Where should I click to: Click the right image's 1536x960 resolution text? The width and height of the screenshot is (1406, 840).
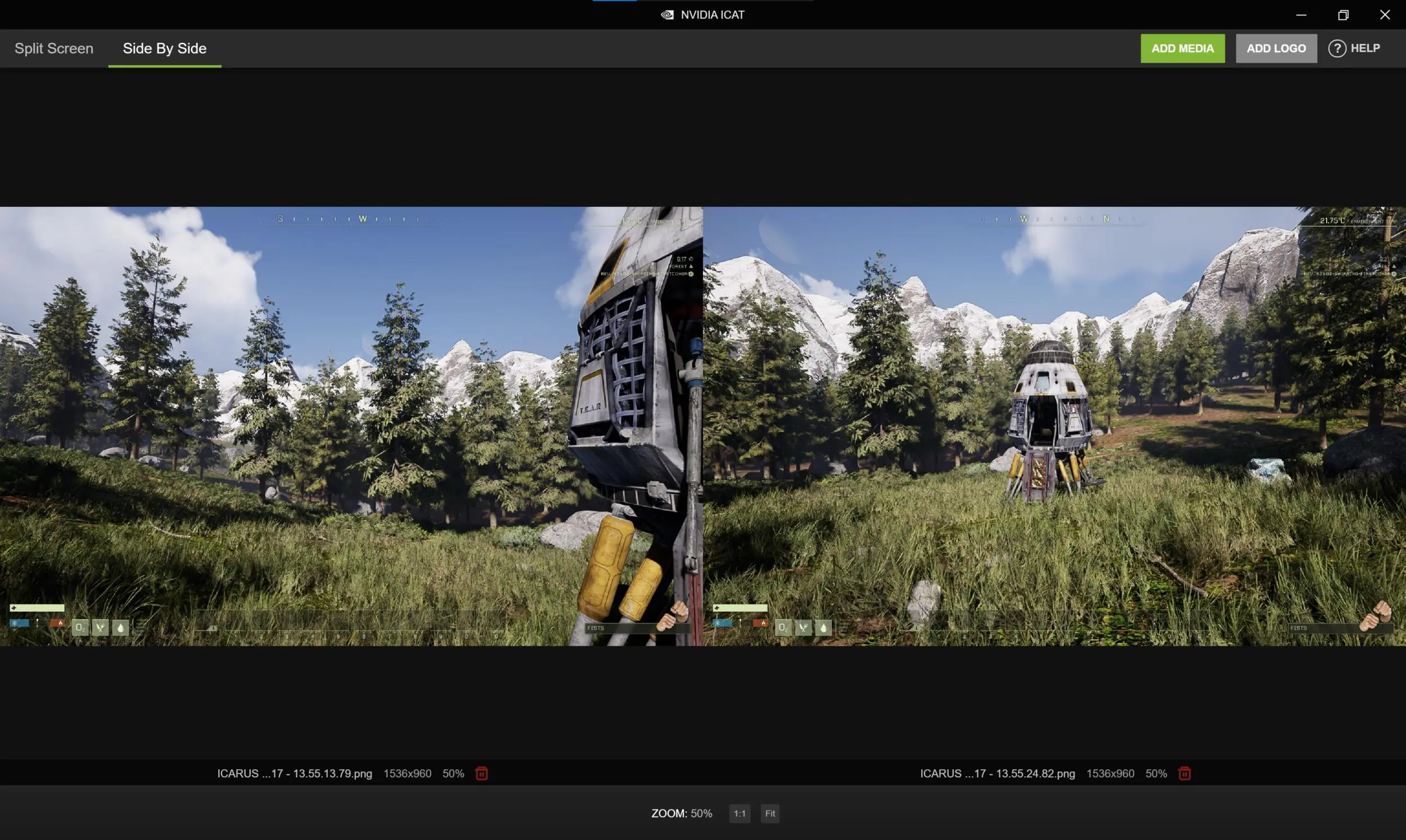(x=1110, y=773)
